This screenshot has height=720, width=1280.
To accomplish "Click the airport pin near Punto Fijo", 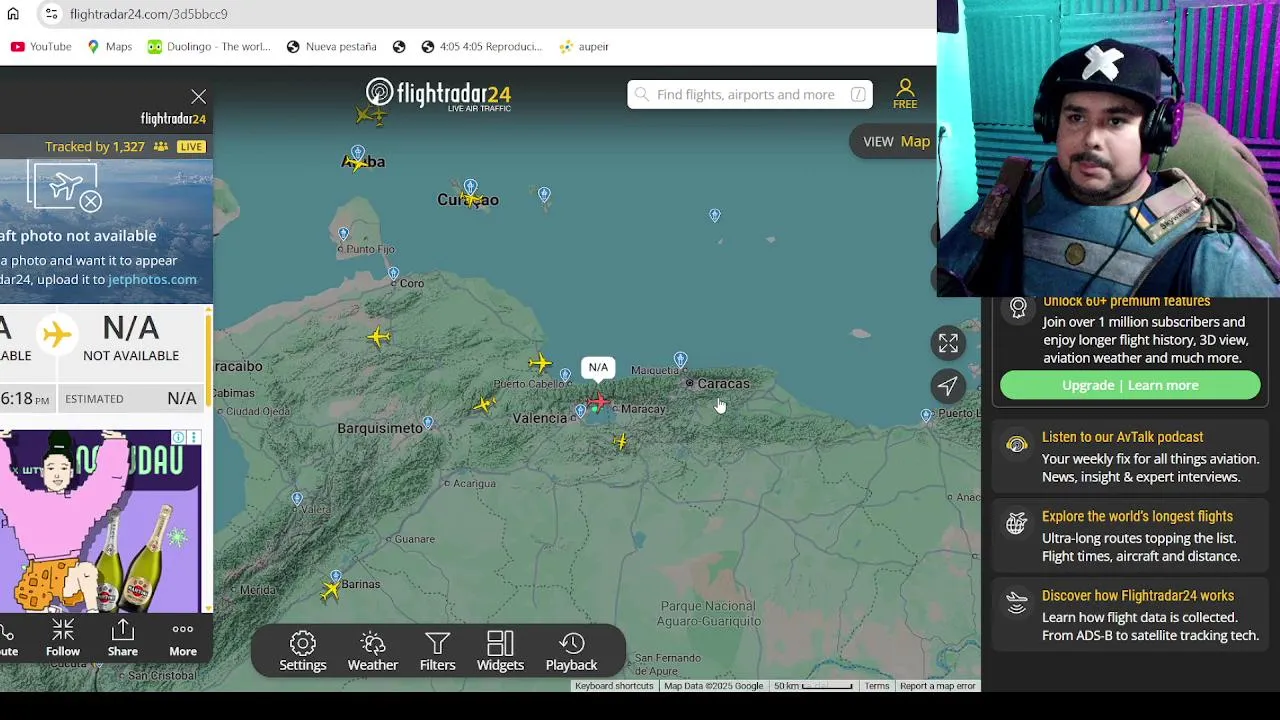I will pos(343,234).
